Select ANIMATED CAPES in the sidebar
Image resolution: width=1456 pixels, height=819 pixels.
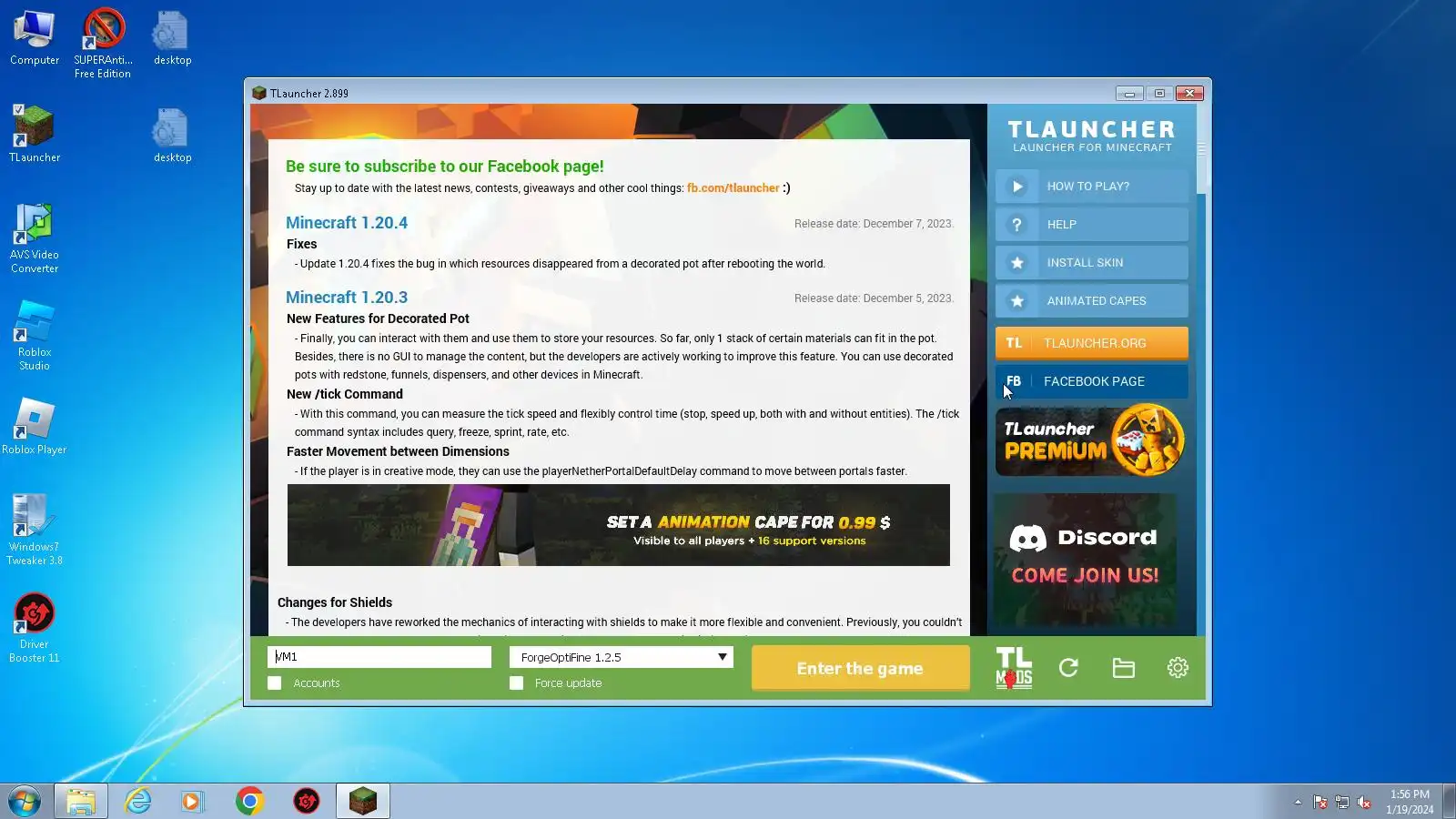click(x=1092, y=301)
